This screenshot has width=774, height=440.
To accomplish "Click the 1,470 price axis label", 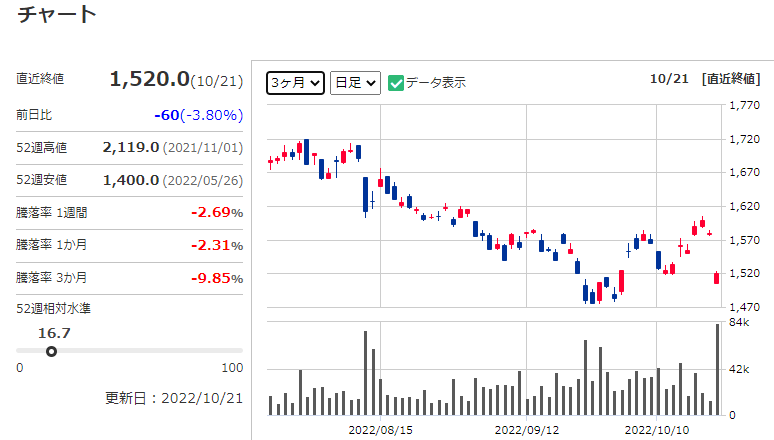I will click(744, 307).
